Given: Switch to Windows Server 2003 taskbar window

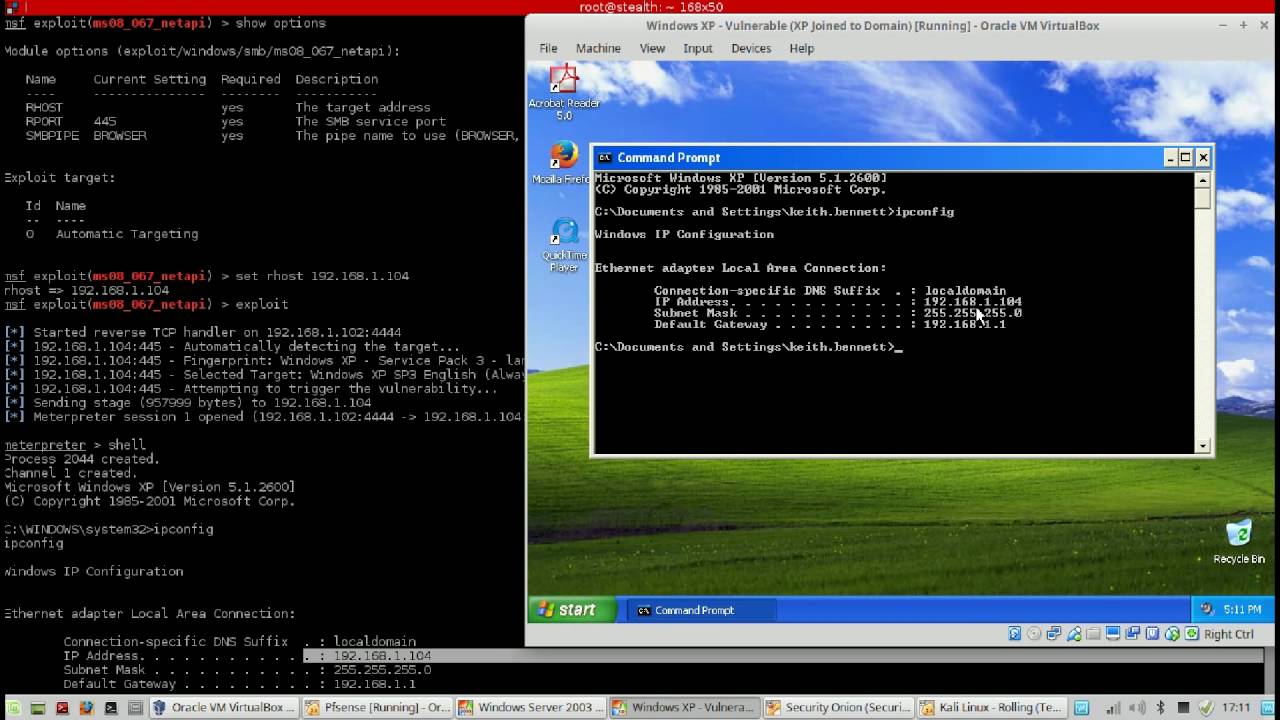Looking at the screenshot, I should [x=530, y=707].
